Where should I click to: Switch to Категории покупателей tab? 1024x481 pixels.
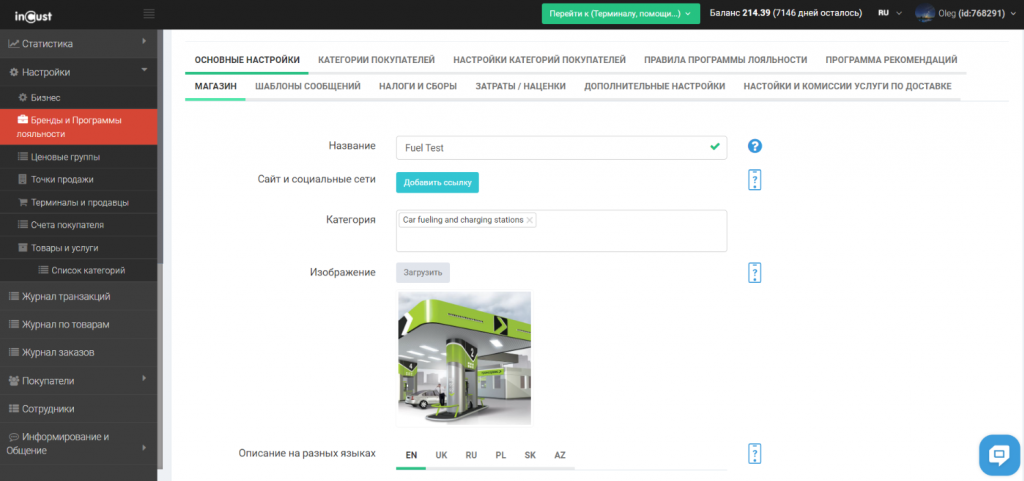pos(376,60)
